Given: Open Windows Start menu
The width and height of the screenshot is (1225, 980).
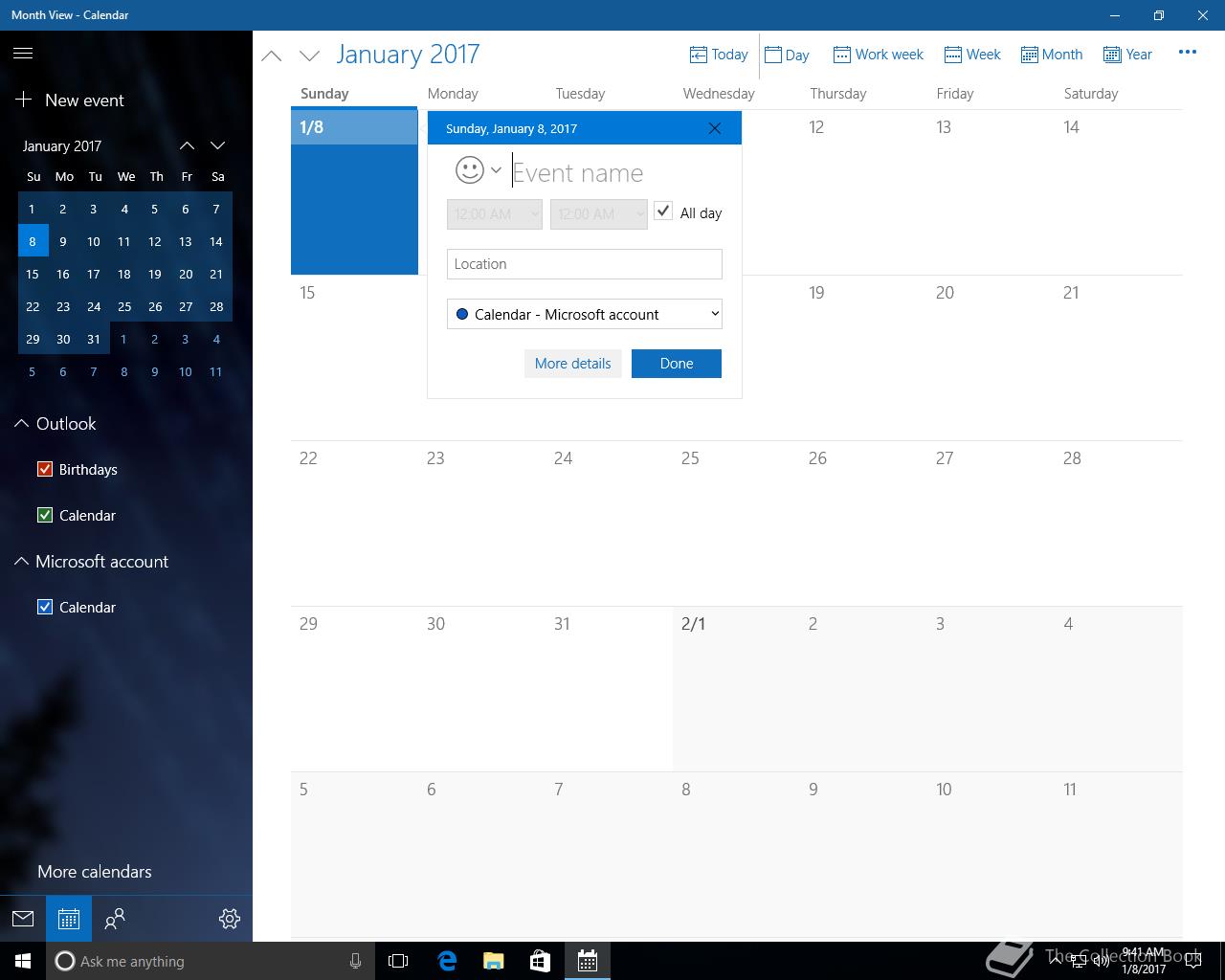Looking at the screenshot, I should pos(23,961).
